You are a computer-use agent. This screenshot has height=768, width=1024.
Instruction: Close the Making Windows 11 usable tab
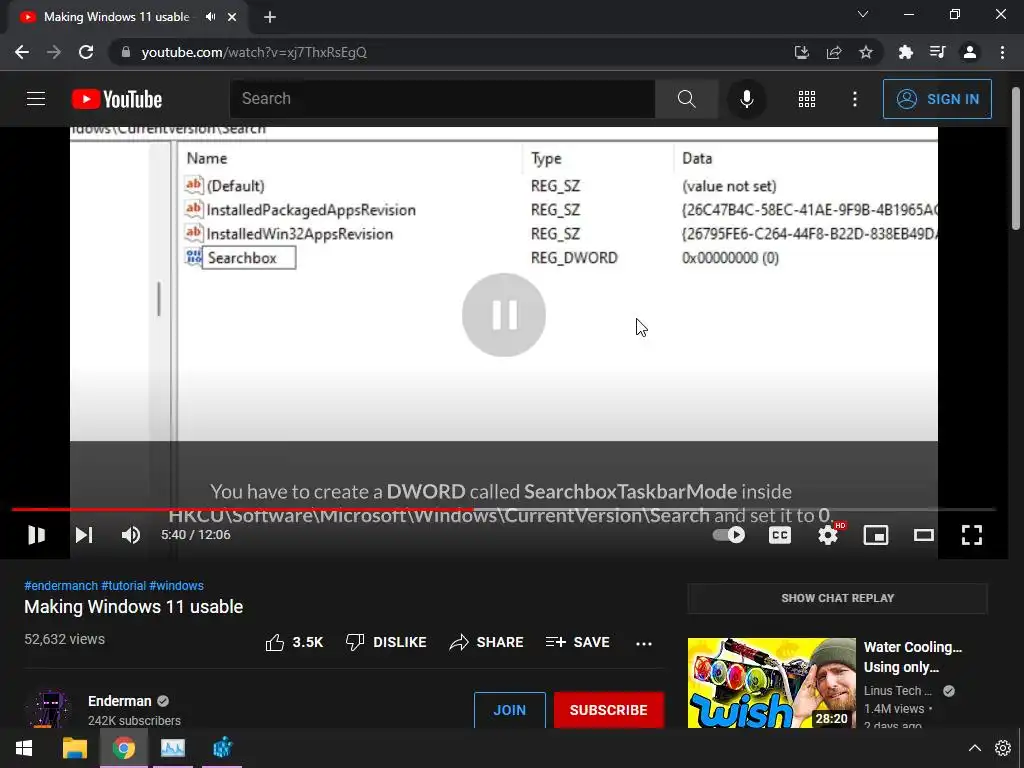[232, 17]
